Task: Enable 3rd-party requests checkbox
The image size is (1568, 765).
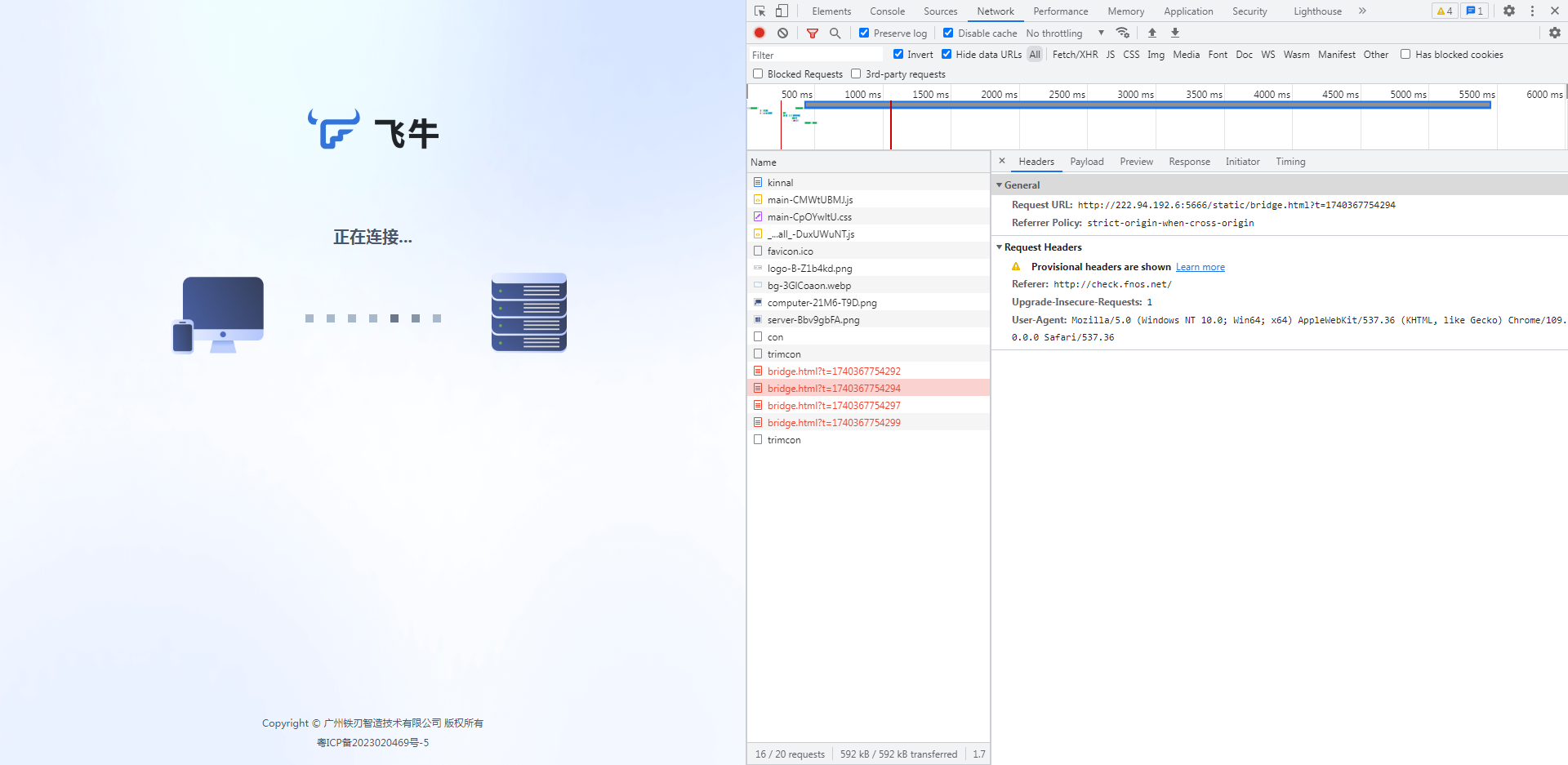Action: 856,73
